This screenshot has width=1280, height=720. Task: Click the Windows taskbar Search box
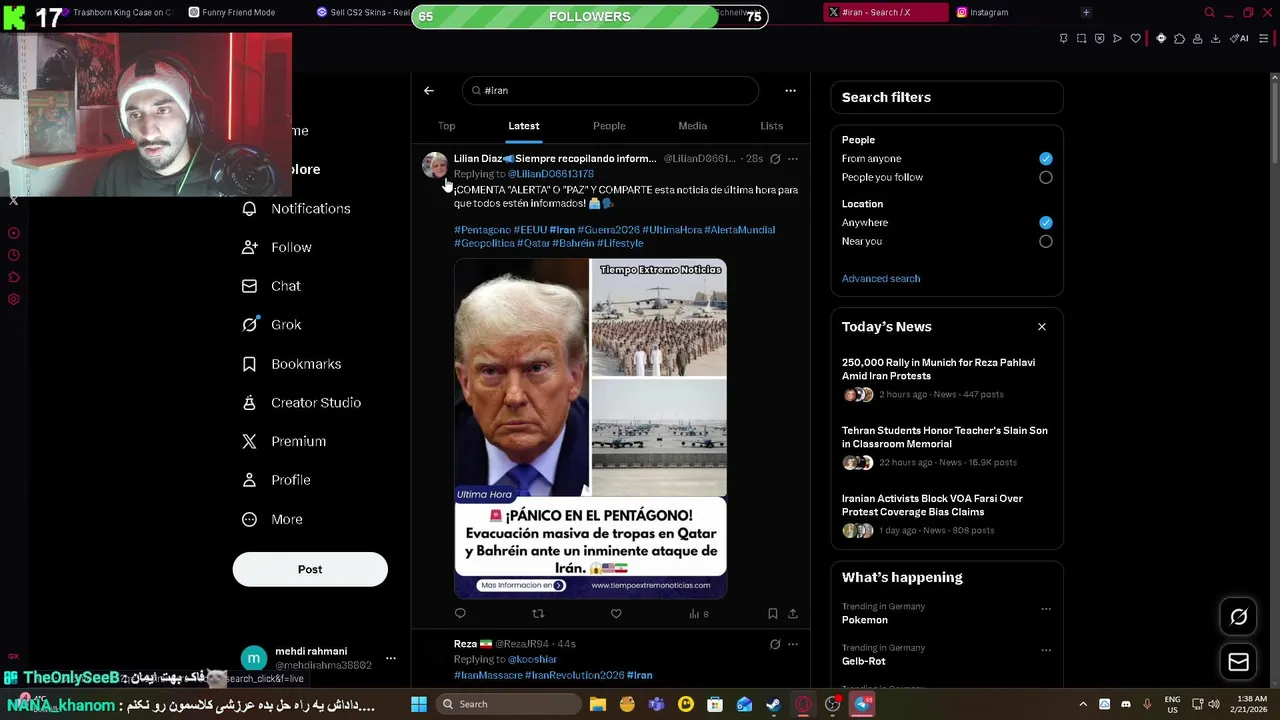(x=507, y=704)
